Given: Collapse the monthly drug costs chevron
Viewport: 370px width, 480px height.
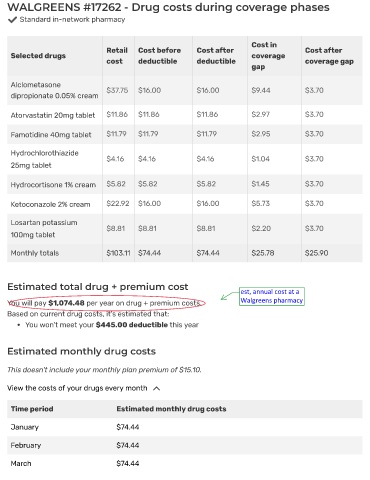Looking at the screenshot, I should tap(157, 388).
